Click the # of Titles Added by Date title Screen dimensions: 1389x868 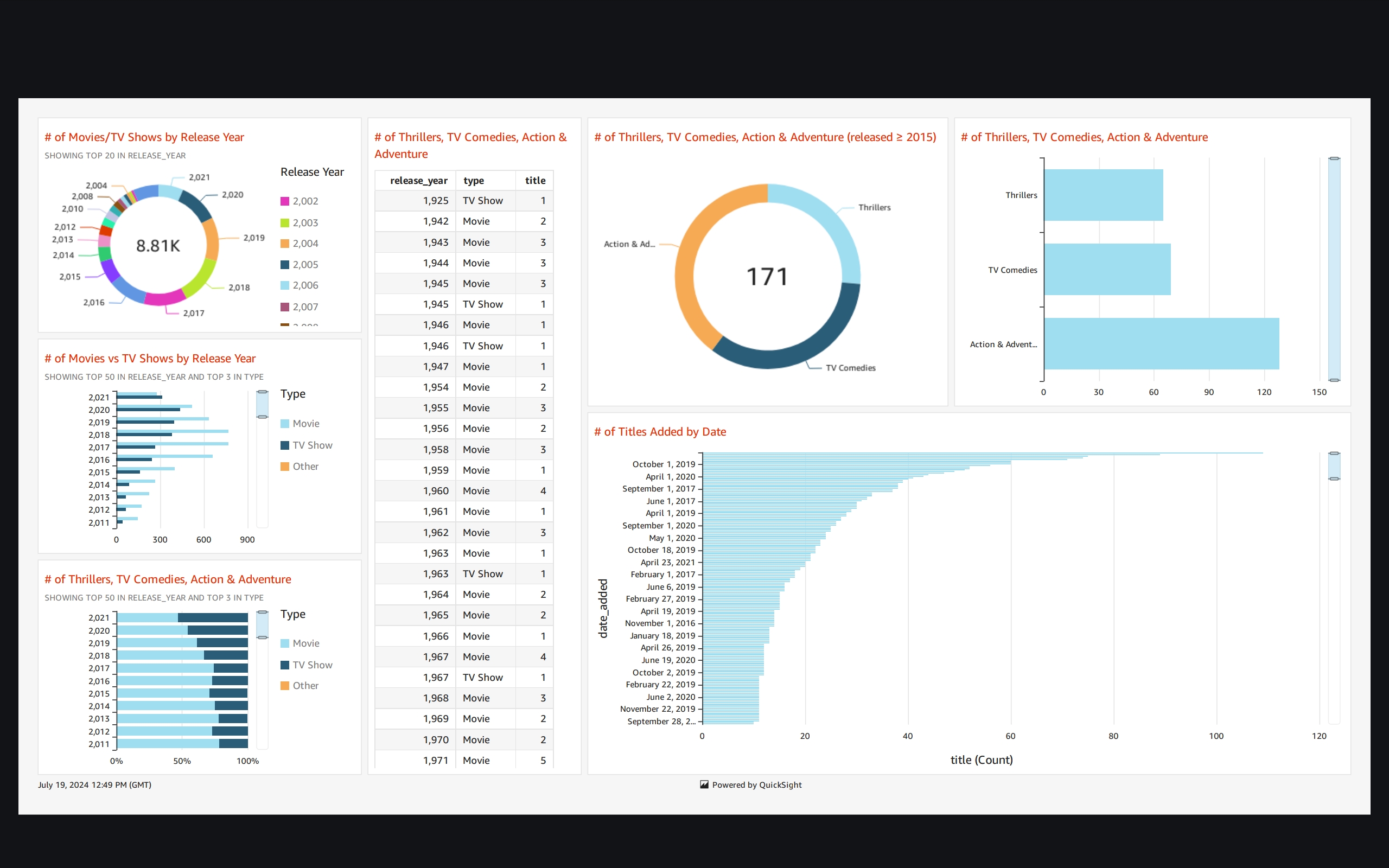coord(659,432)
